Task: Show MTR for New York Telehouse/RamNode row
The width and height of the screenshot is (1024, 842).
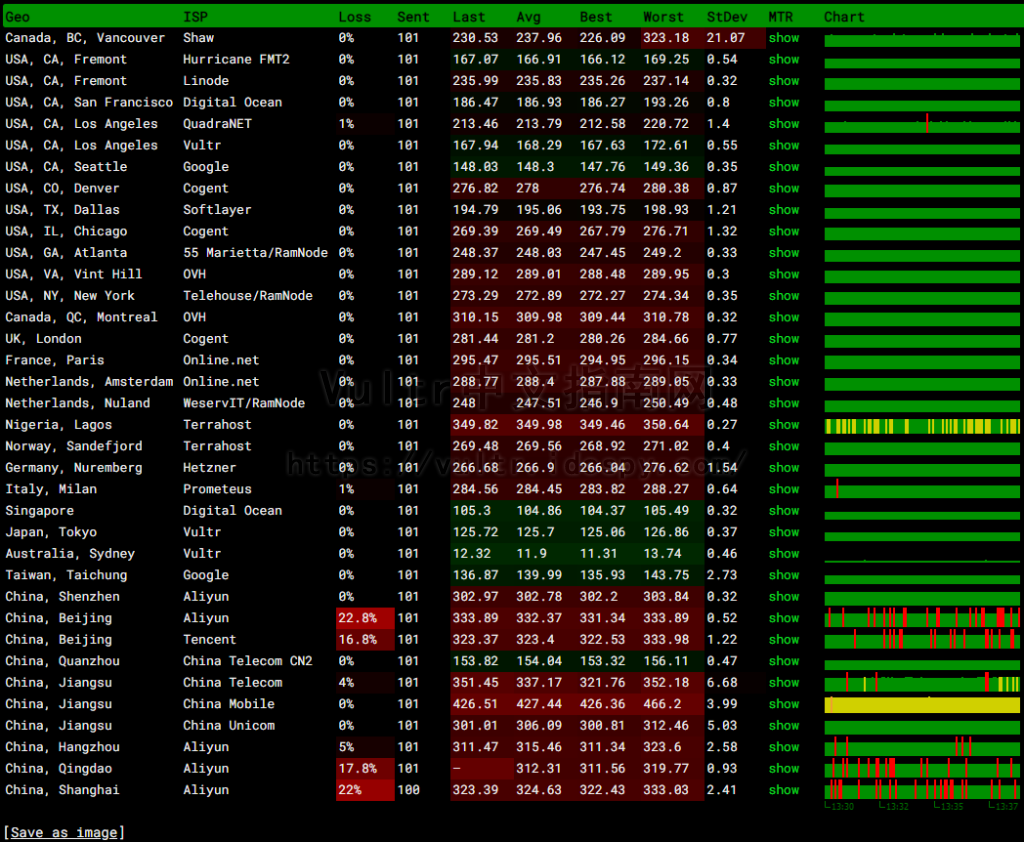Action: (x=784, y=296)
